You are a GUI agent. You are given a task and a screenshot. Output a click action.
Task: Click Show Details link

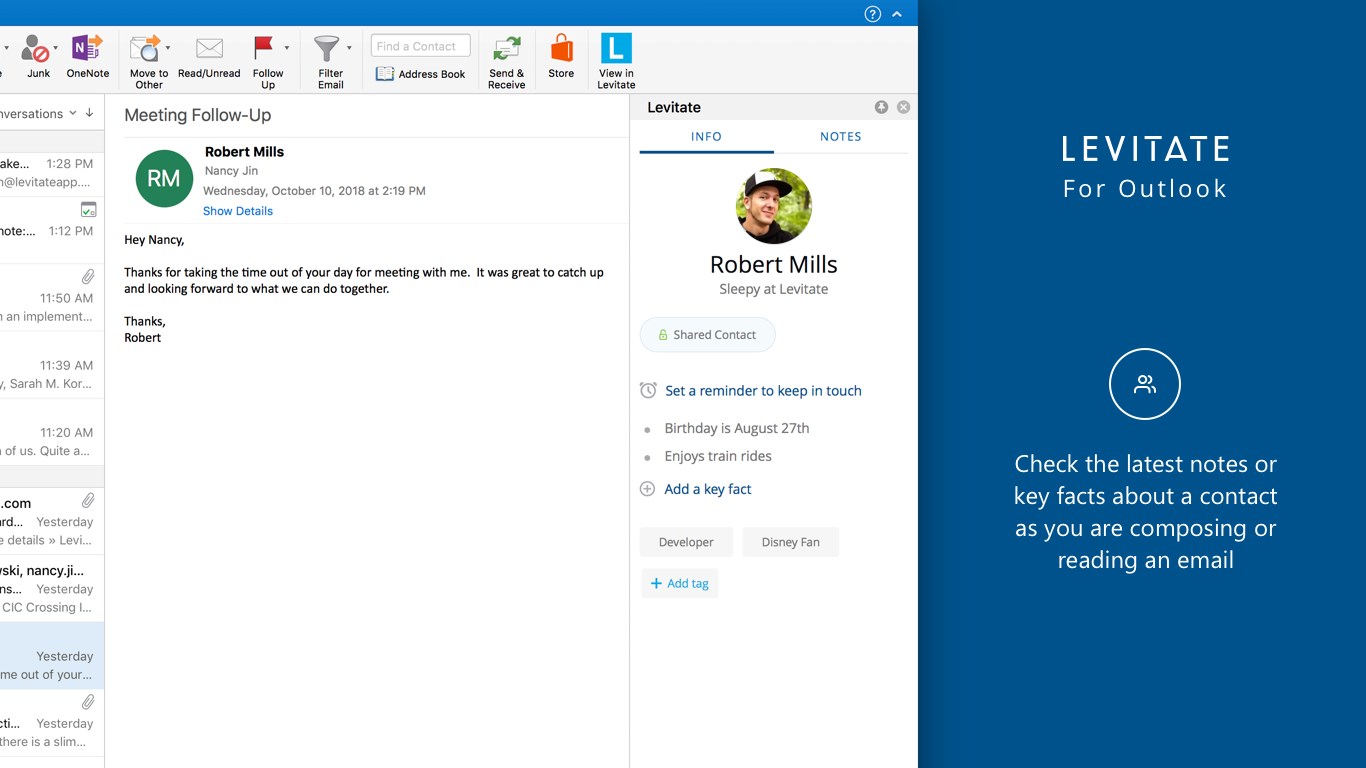tap(238, 211)
